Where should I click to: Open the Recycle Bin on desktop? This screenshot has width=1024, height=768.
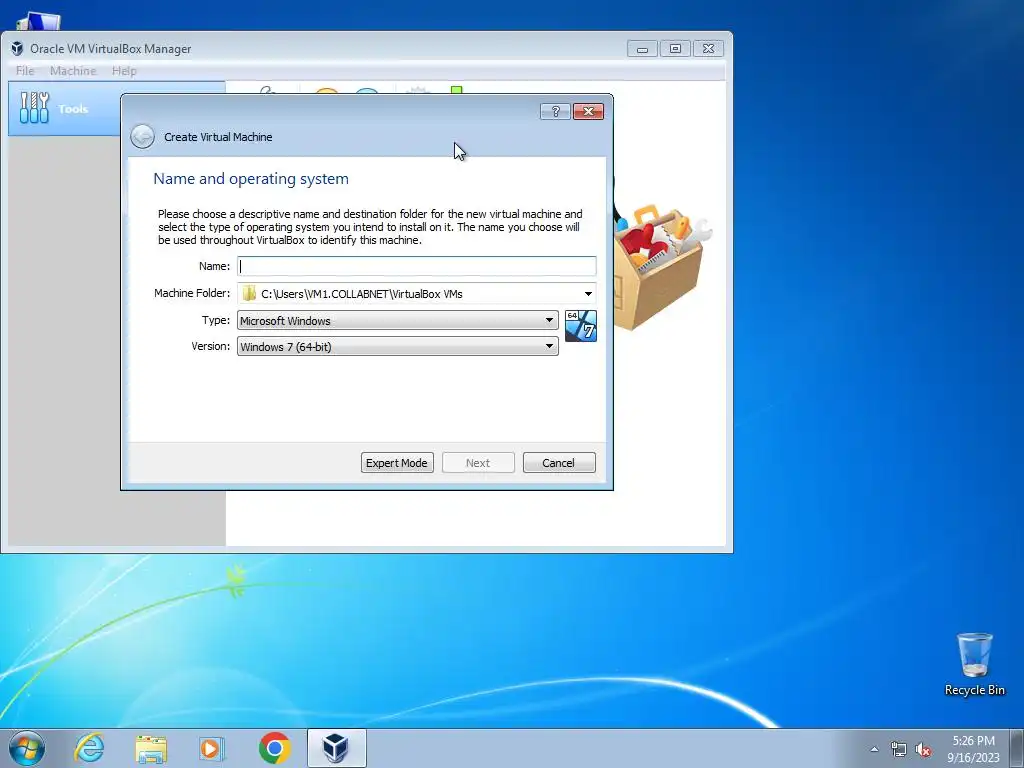point(974,664)
